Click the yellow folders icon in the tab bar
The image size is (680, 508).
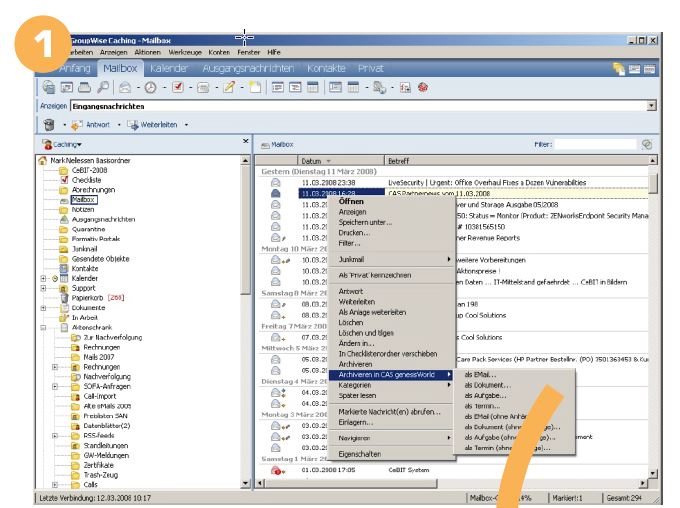[619, 69]
